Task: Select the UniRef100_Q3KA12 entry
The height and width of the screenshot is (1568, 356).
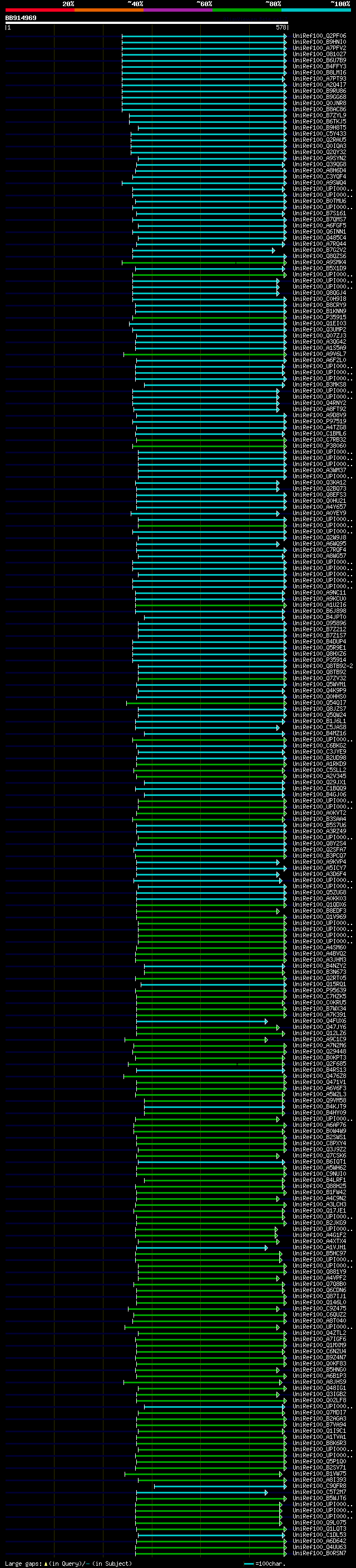Action: pos(319,483)
